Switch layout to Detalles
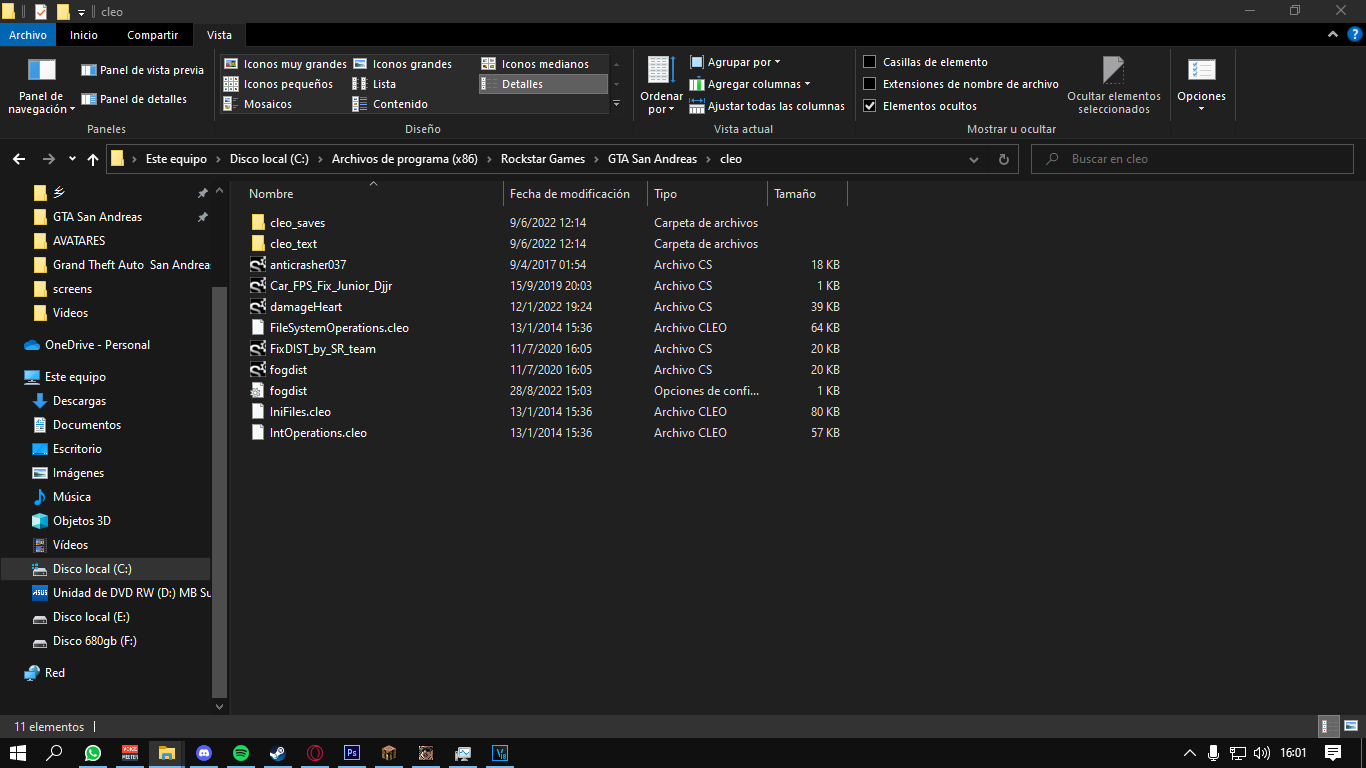1366x768 pixels. 543,84
